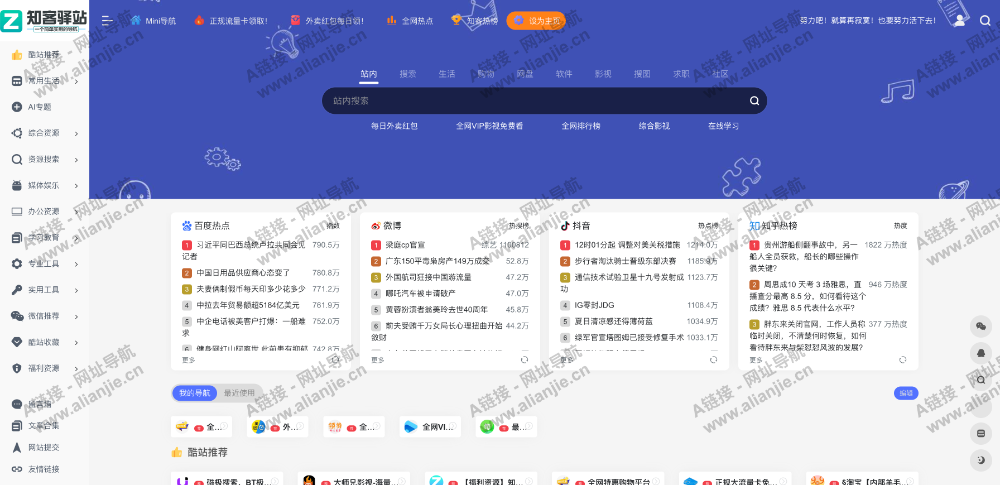This screenshot has height=485, width=1000.
Task: Refresh the 抖音 hot list card
Action: [714, 359]
